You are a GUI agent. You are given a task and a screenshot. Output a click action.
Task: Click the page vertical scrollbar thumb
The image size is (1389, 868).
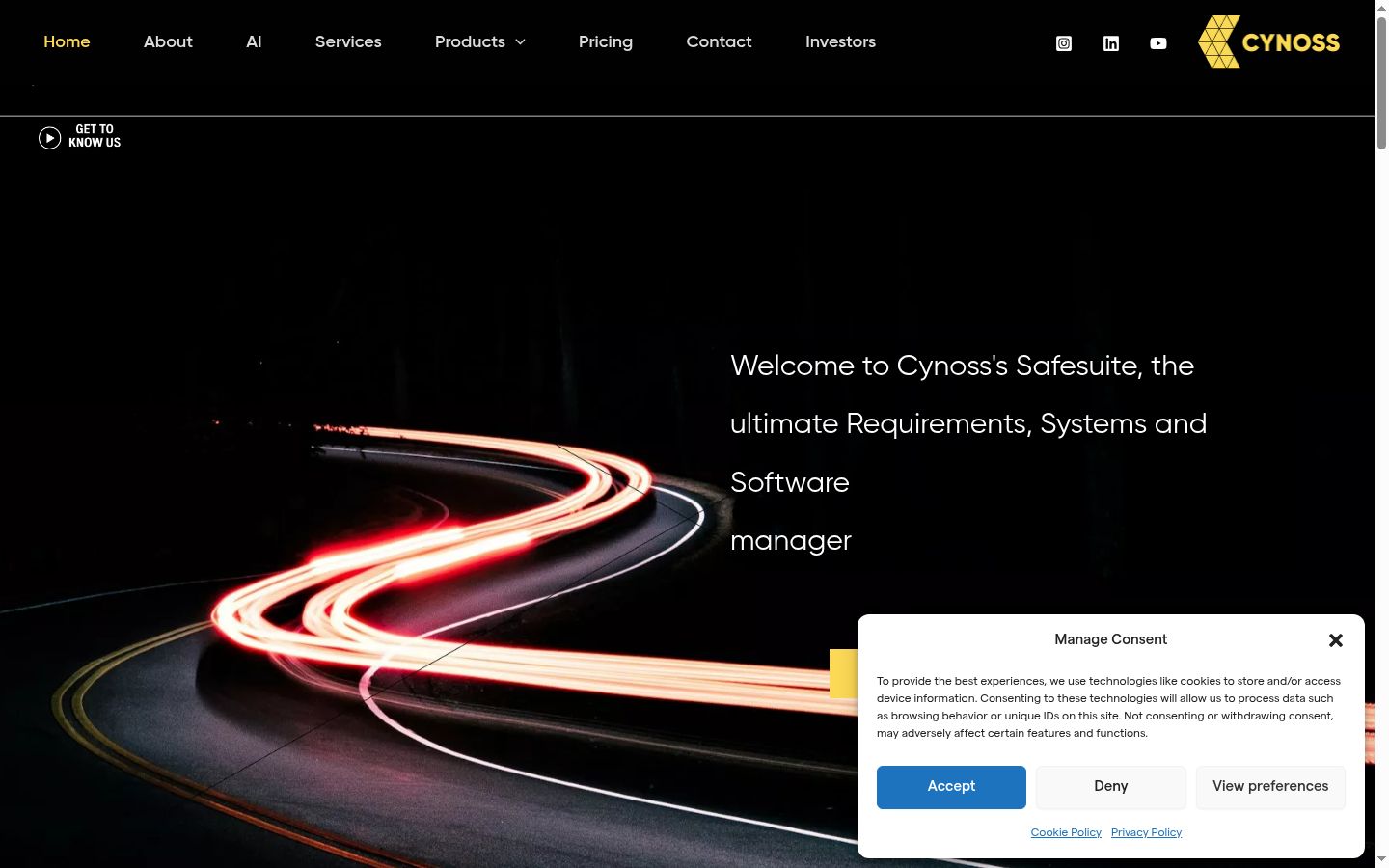(x=1381, y=83)
